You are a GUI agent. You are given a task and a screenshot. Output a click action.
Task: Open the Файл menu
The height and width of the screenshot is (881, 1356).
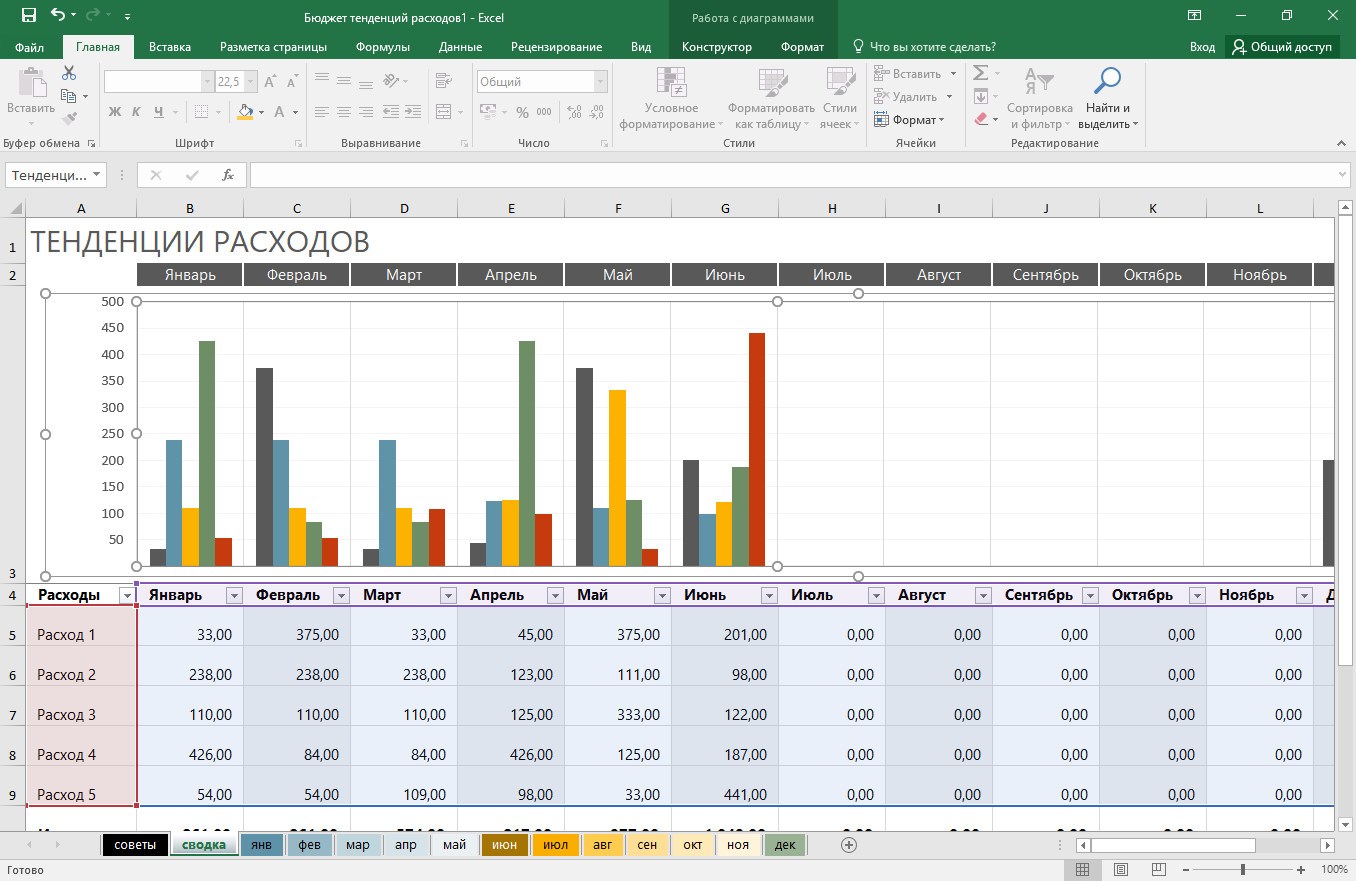29,47
